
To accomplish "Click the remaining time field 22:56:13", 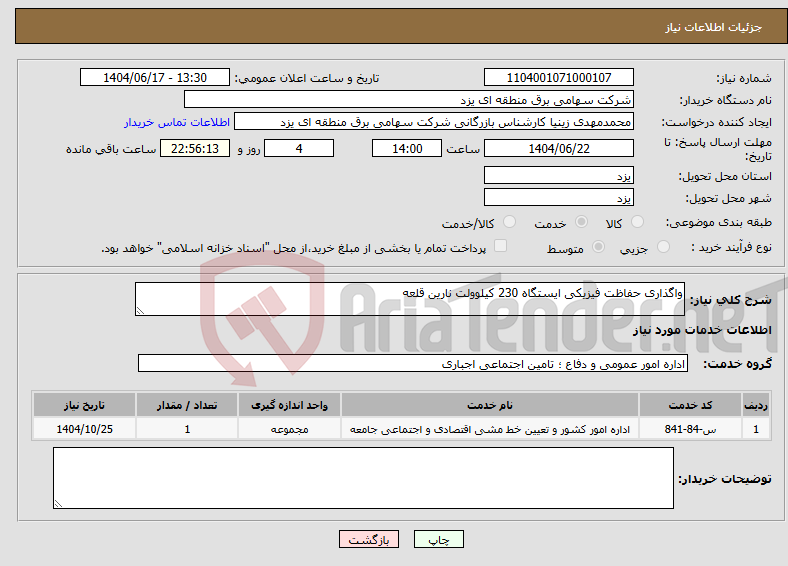I will pyautogui.click(x=195, y=148).
